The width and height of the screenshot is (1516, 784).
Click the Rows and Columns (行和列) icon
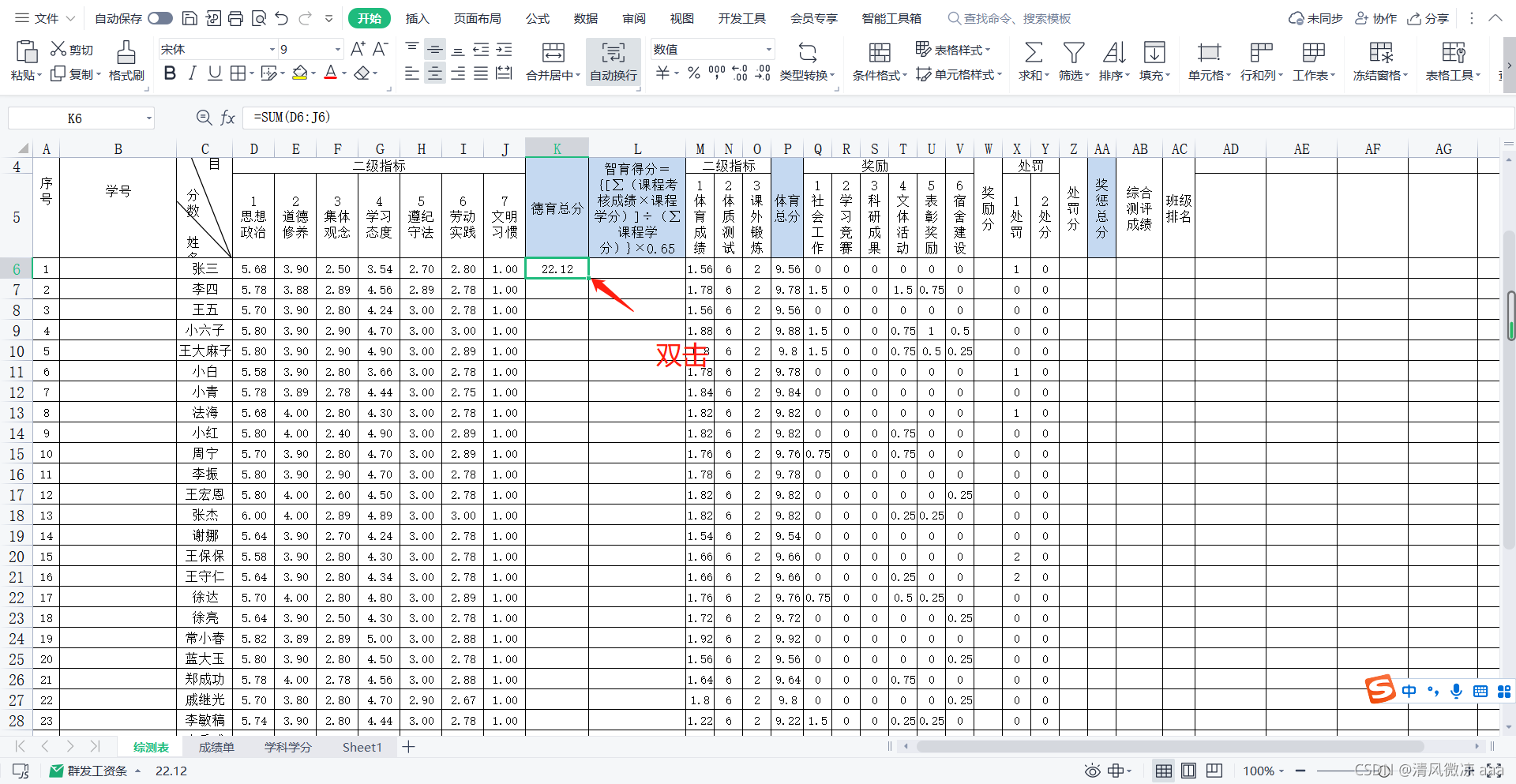coord(1261,53)
